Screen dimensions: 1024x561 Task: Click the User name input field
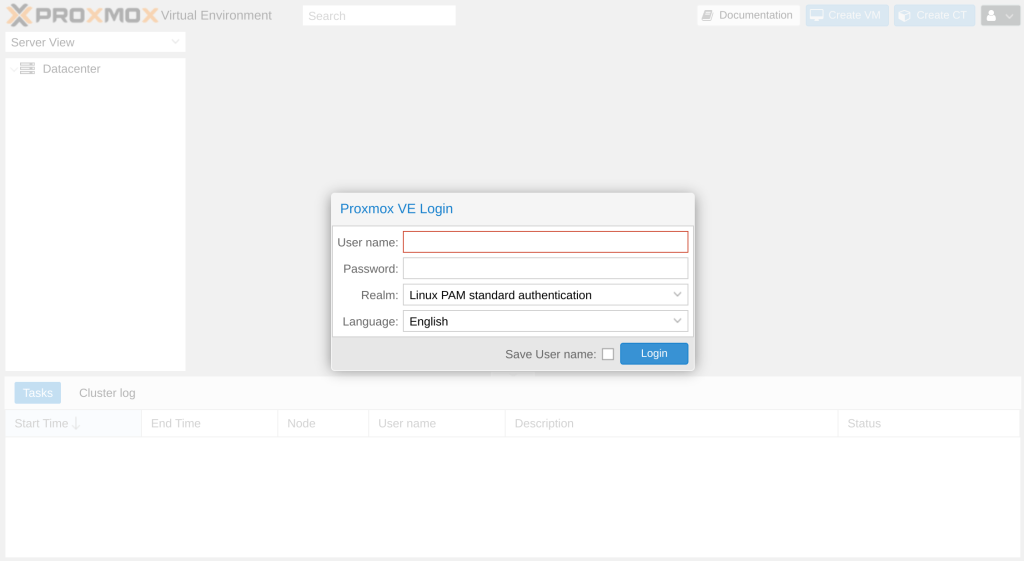point(545,242)
